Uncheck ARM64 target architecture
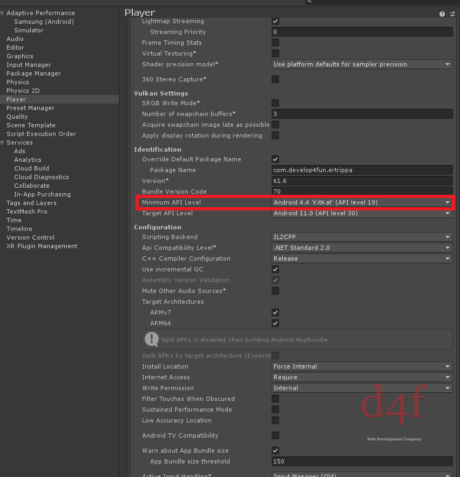460x477 pixels. (275, 323)
